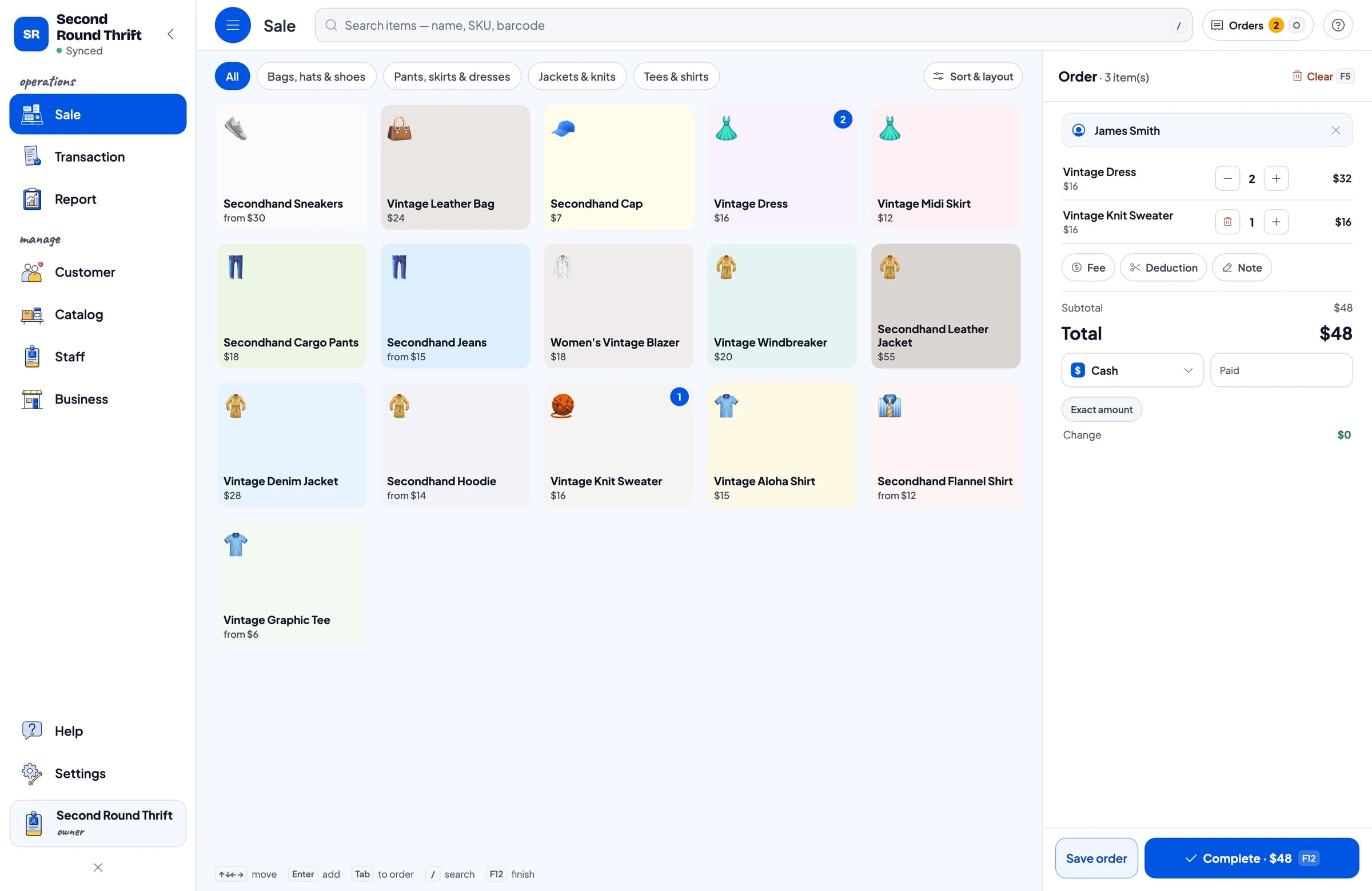Select the All category filter
This screenshot has height=891, width=1372.
pyautogui.click(x=232, y=76)
